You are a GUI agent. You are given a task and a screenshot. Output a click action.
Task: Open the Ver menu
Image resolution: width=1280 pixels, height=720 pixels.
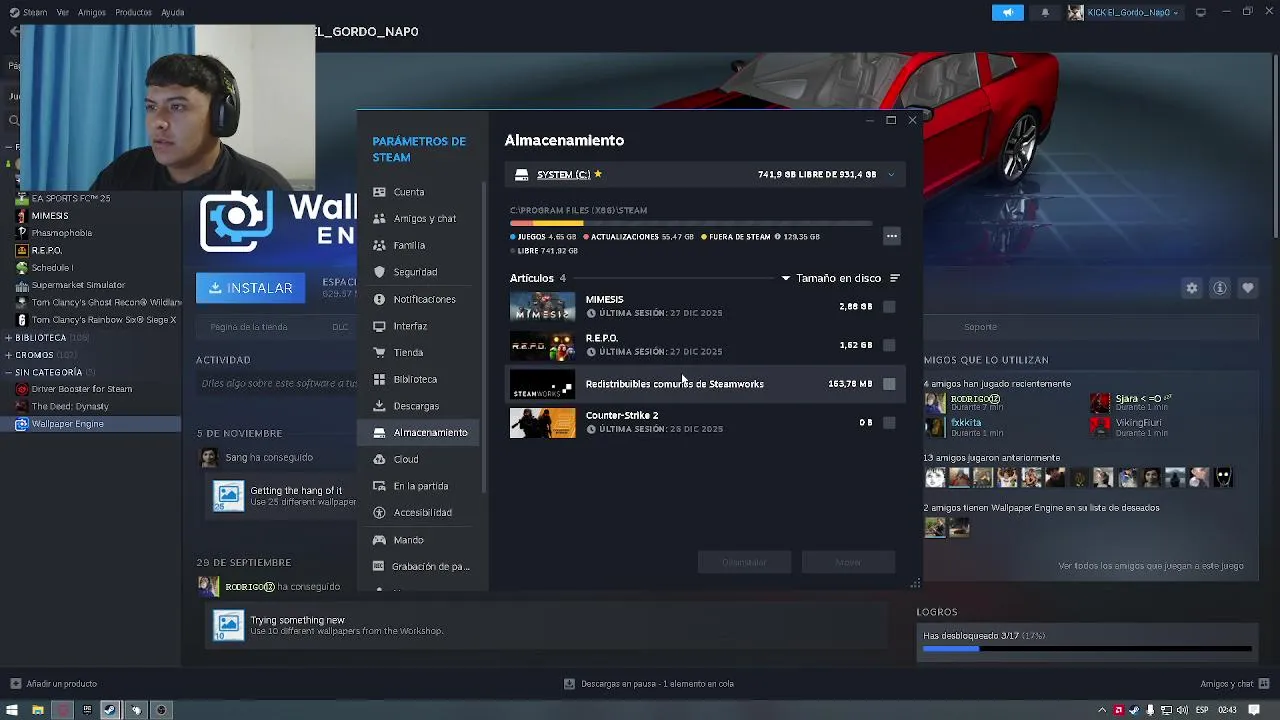tap(63, 12)
